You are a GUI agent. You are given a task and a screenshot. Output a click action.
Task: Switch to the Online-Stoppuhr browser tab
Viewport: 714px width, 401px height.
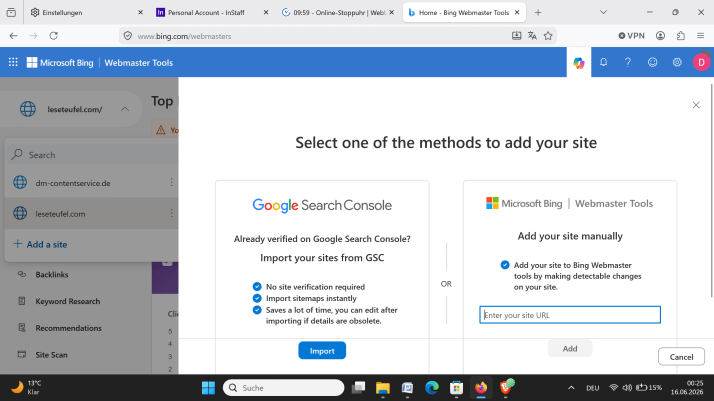(x=337, y=12)
